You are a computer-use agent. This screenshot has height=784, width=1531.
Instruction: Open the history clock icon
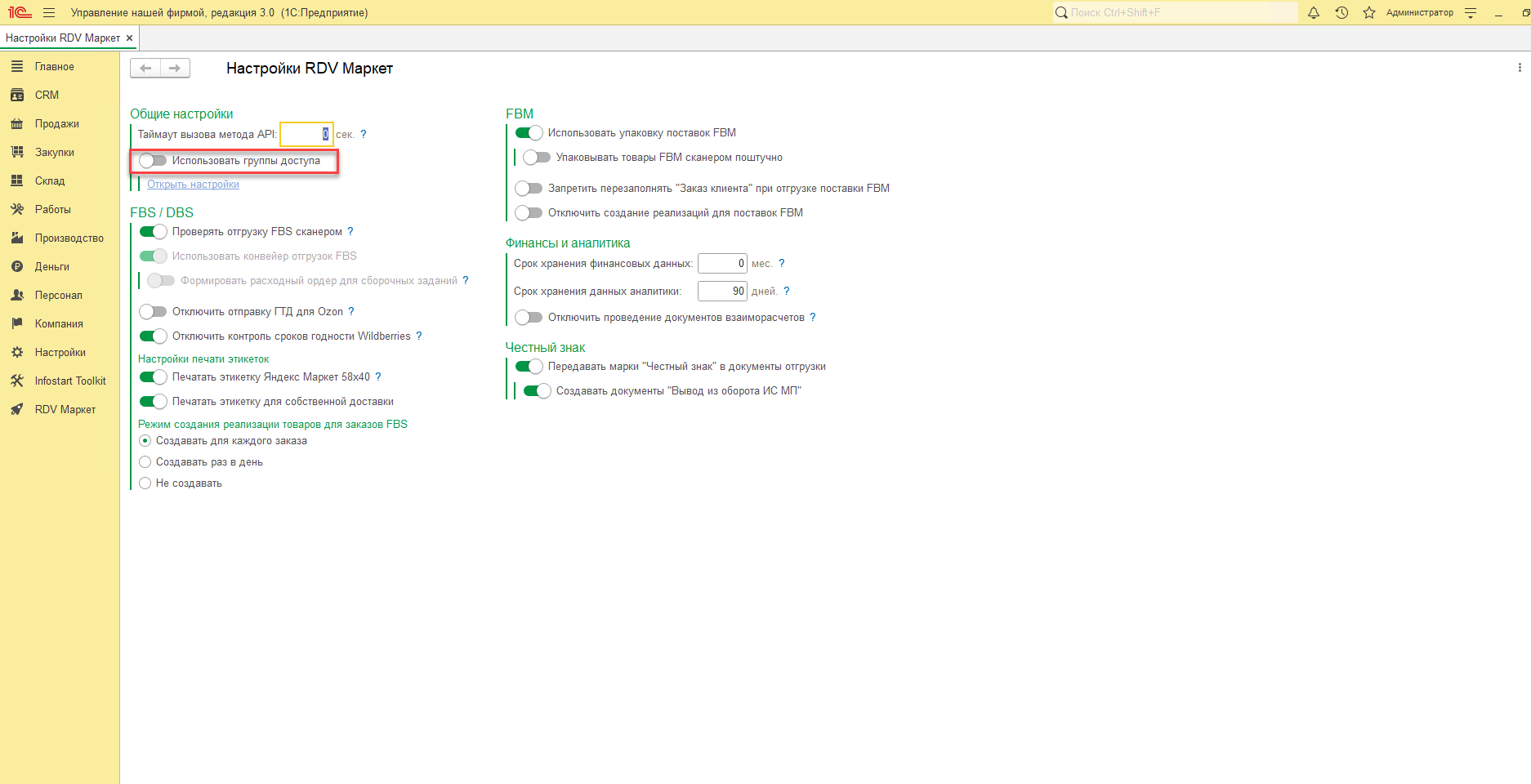pyautogui.click(x=1341, y=12)
